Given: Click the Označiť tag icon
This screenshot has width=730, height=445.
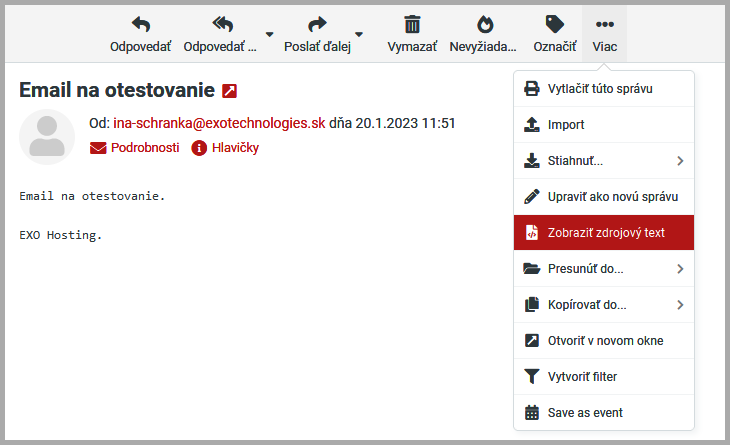Looking at the screenshot, I should pyautogui.click(x=554, y=25).
